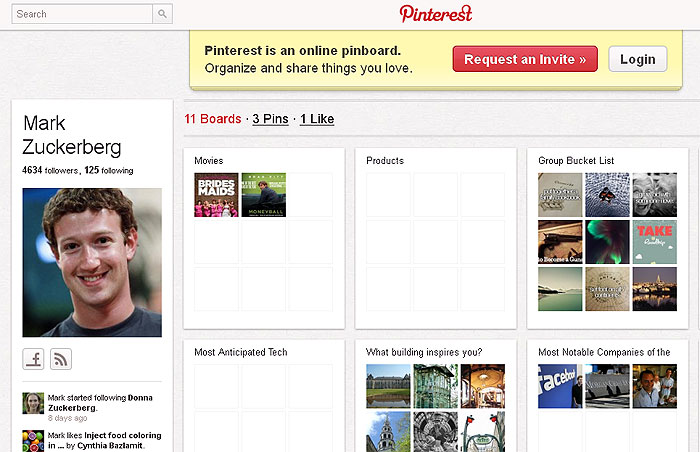700x452 pixels.
Task: Open the Moneyball movie pin thumbnail
Action: pos(264,195)
